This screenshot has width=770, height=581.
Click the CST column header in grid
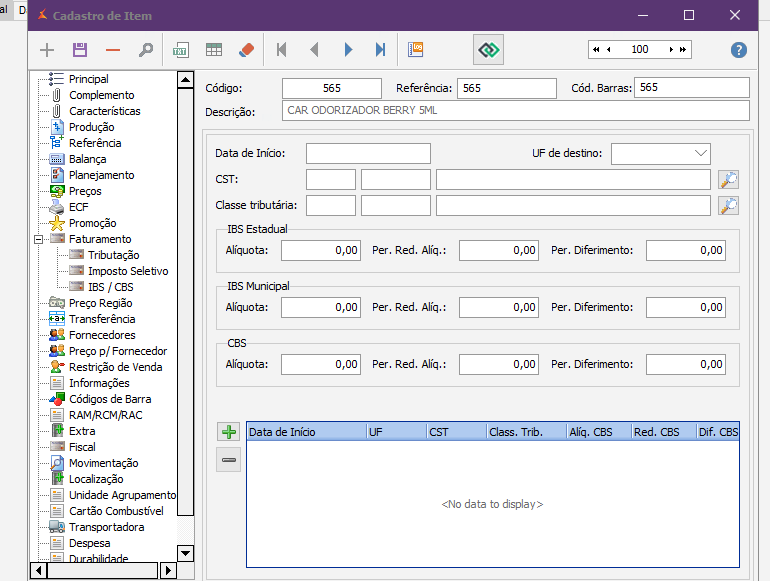[439, 432]
